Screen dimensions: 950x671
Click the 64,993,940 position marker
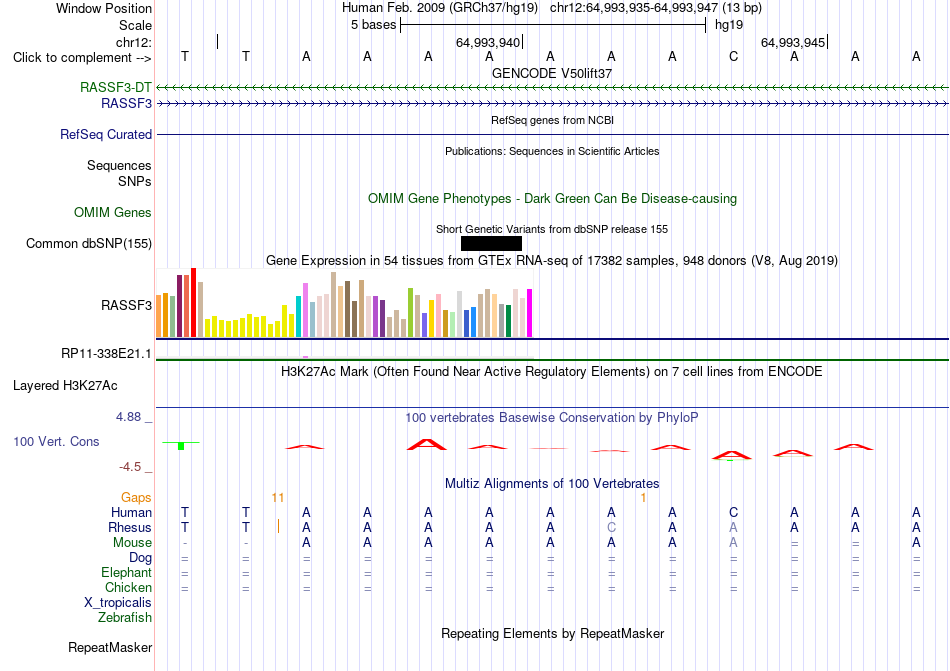488,43
